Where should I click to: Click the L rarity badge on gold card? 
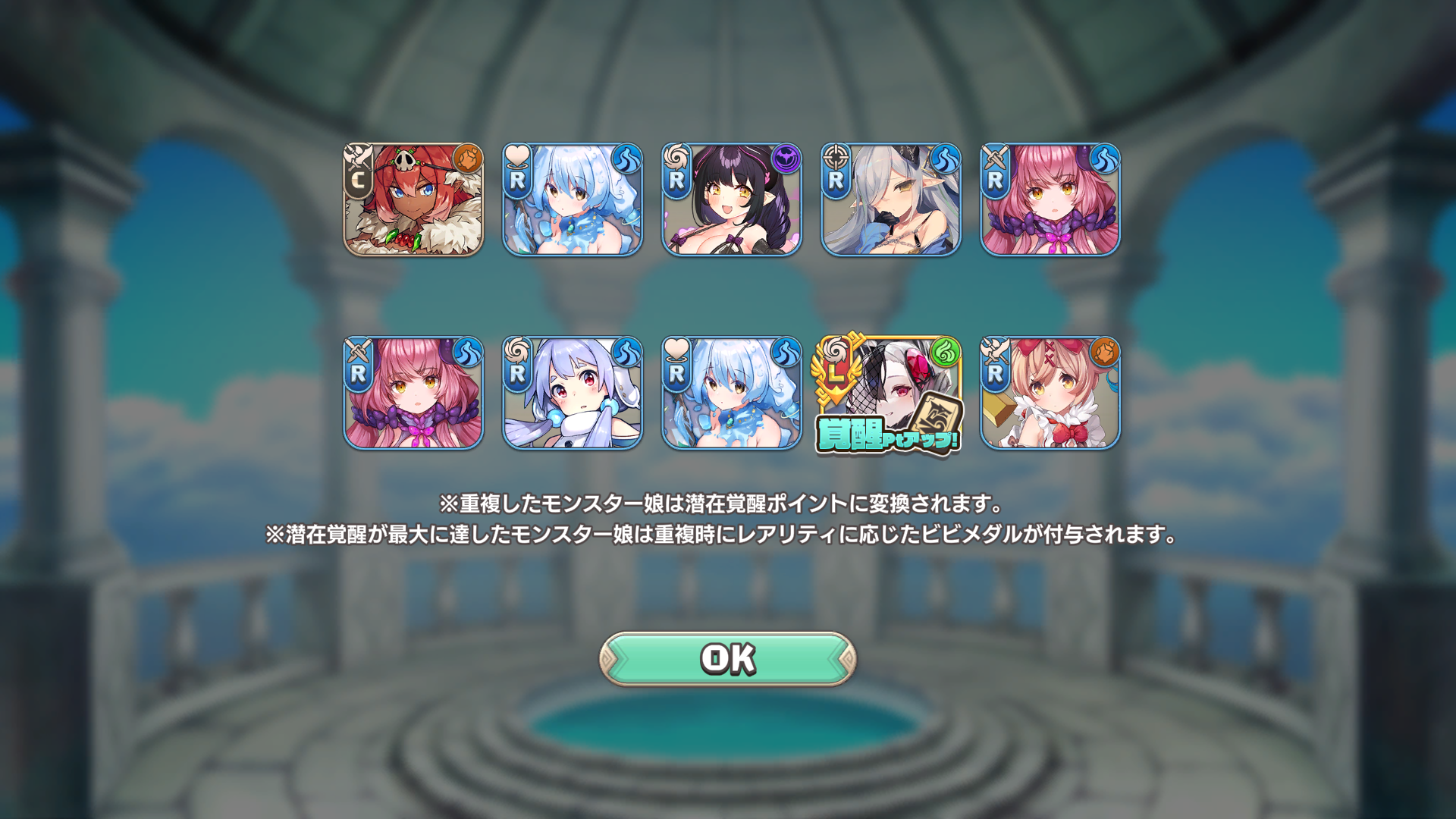(835, 373)
